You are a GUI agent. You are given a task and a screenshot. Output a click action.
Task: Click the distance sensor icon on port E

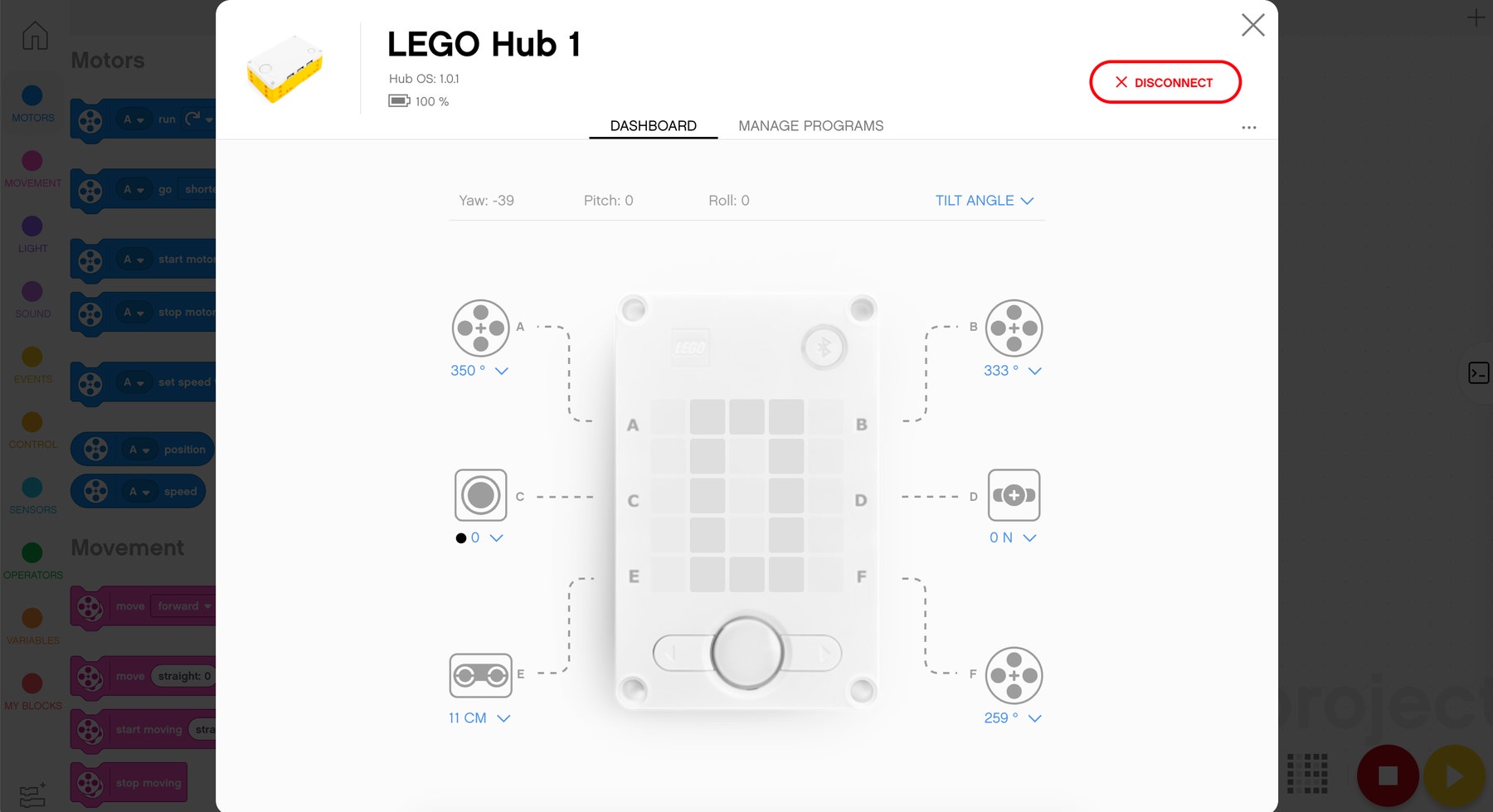[480, 675]
